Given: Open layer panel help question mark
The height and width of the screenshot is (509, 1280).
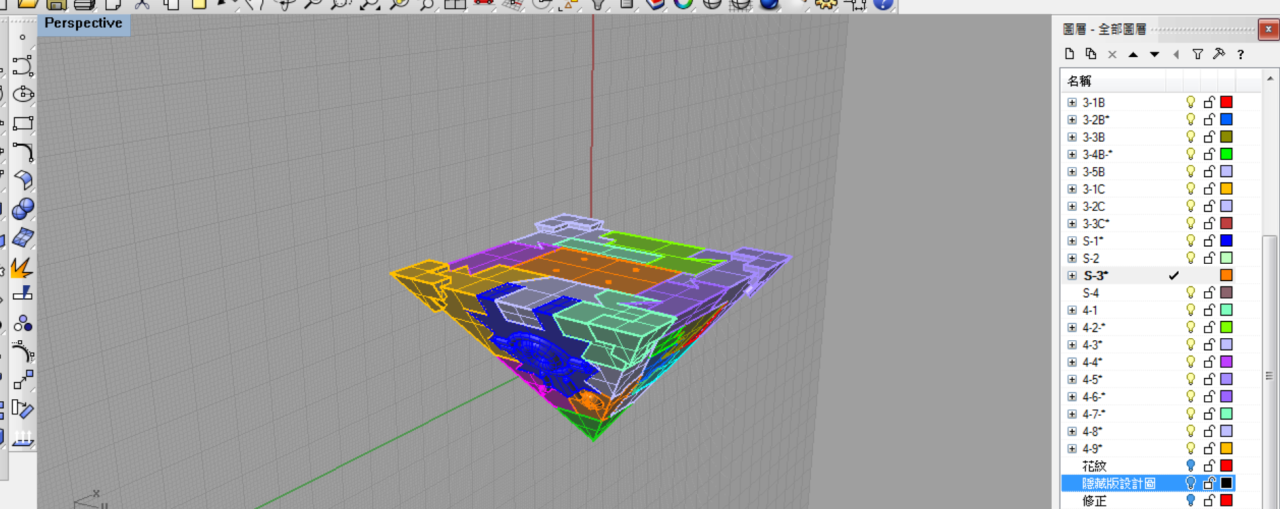Looking at the screenshot, I should (x=1240, y=54).
